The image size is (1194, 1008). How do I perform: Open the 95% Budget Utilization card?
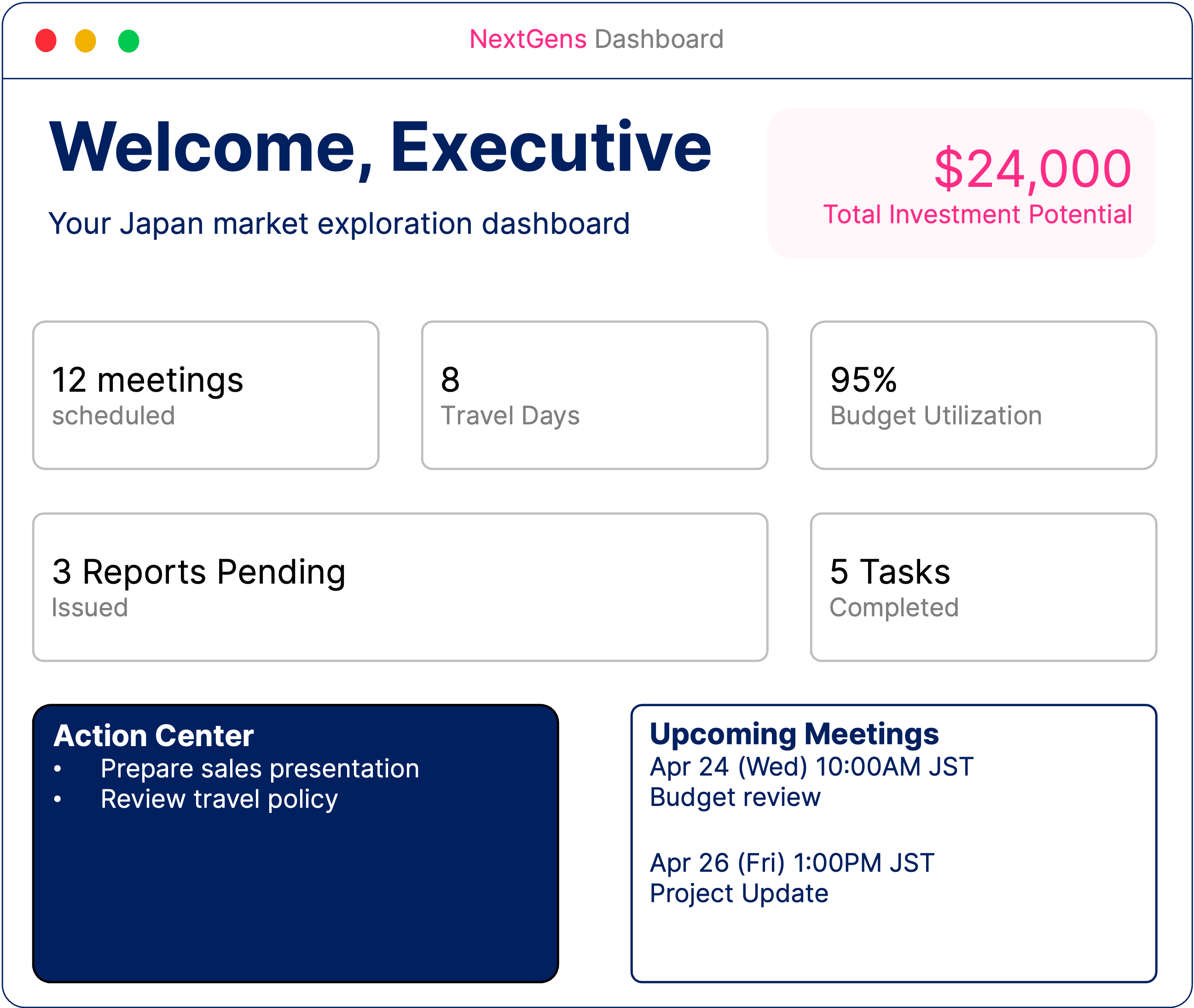983,395
